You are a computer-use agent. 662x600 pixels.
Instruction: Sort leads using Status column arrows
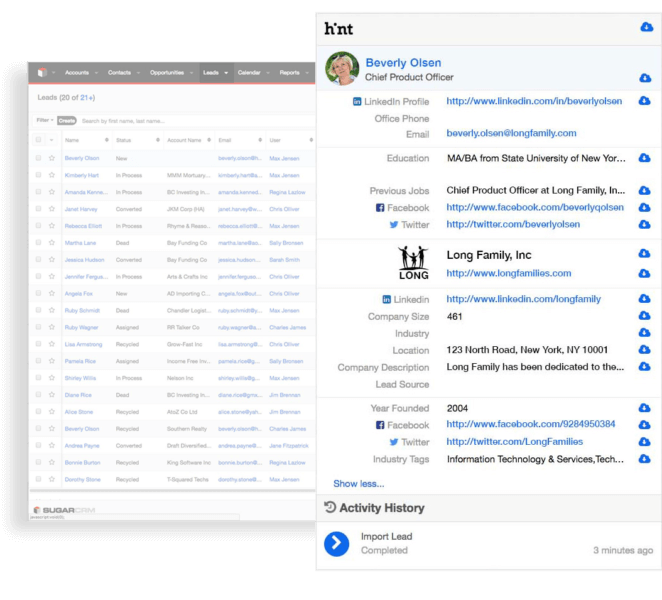coord(157,140)
